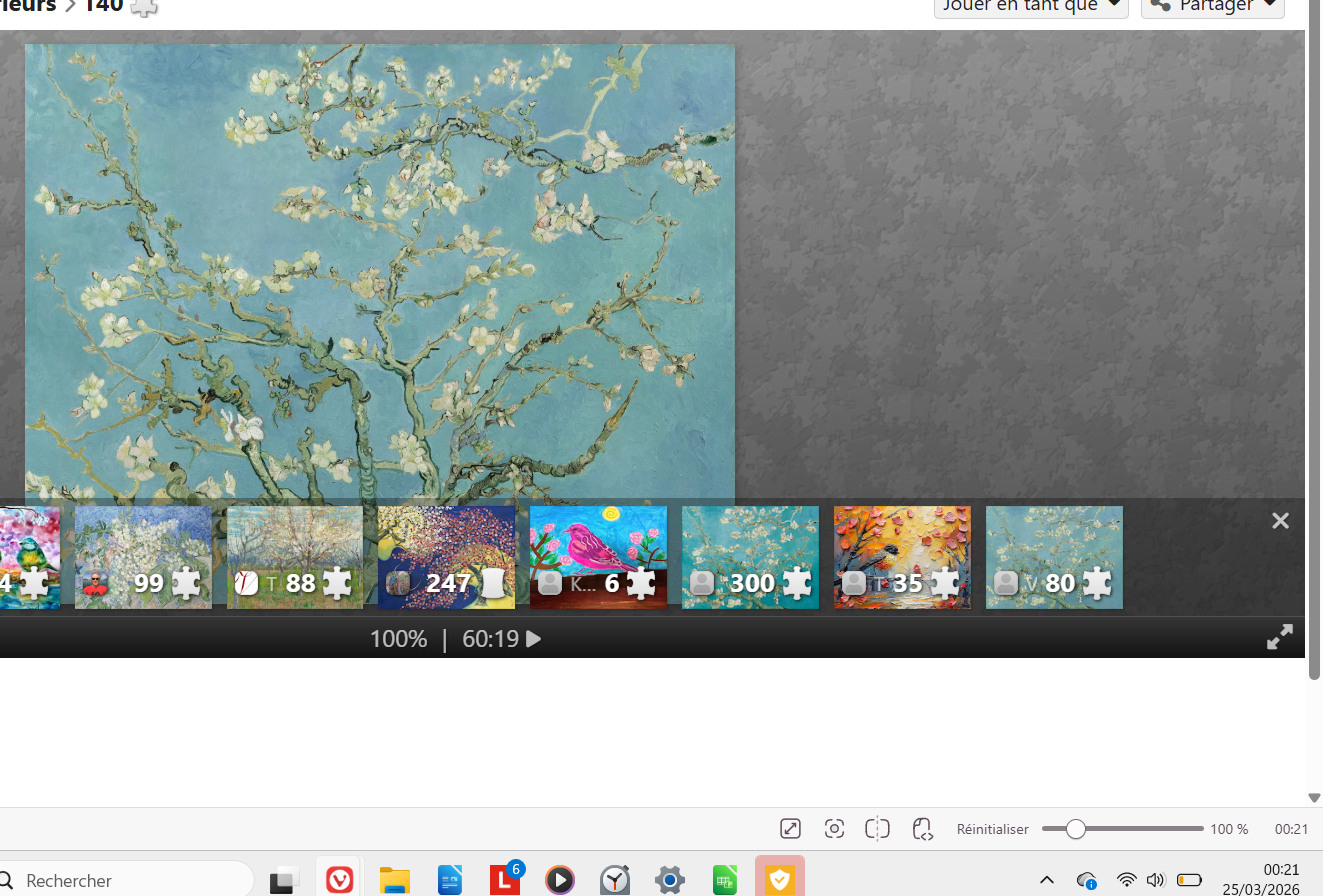1323x896 pixels.
Task: Toggle the split-view icon in bottom toolbar
Action: coord(878,829)
